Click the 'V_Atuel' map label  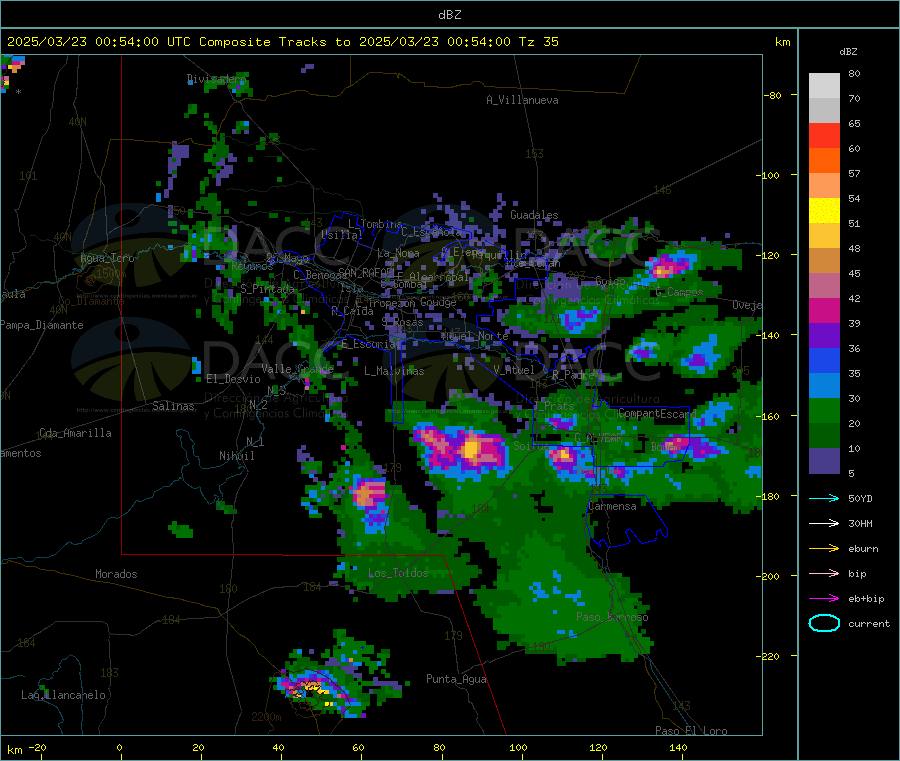point(513,370)
